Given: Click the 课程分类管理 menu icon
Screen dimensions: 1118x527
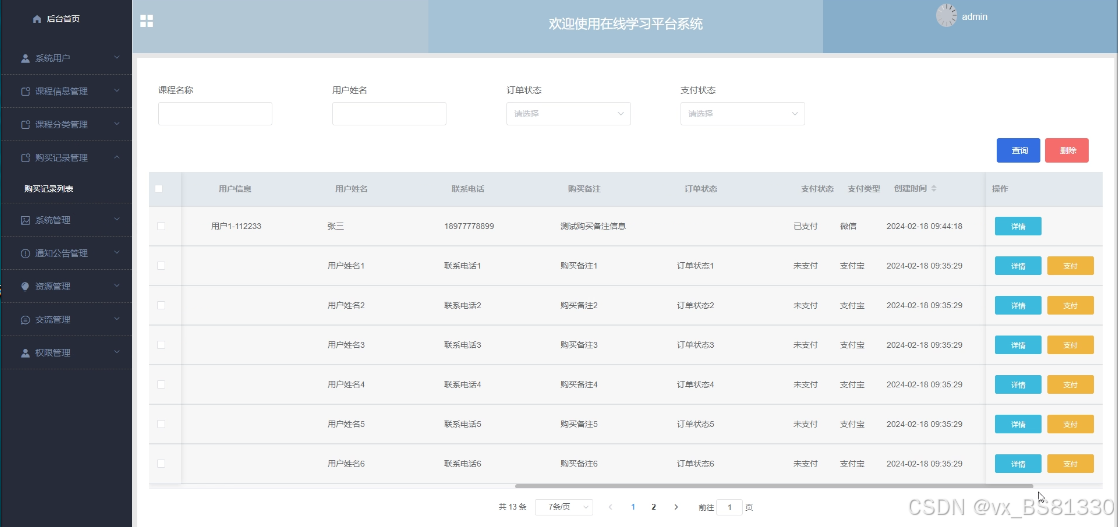Looking at the screenshot, I should [26, 124].
